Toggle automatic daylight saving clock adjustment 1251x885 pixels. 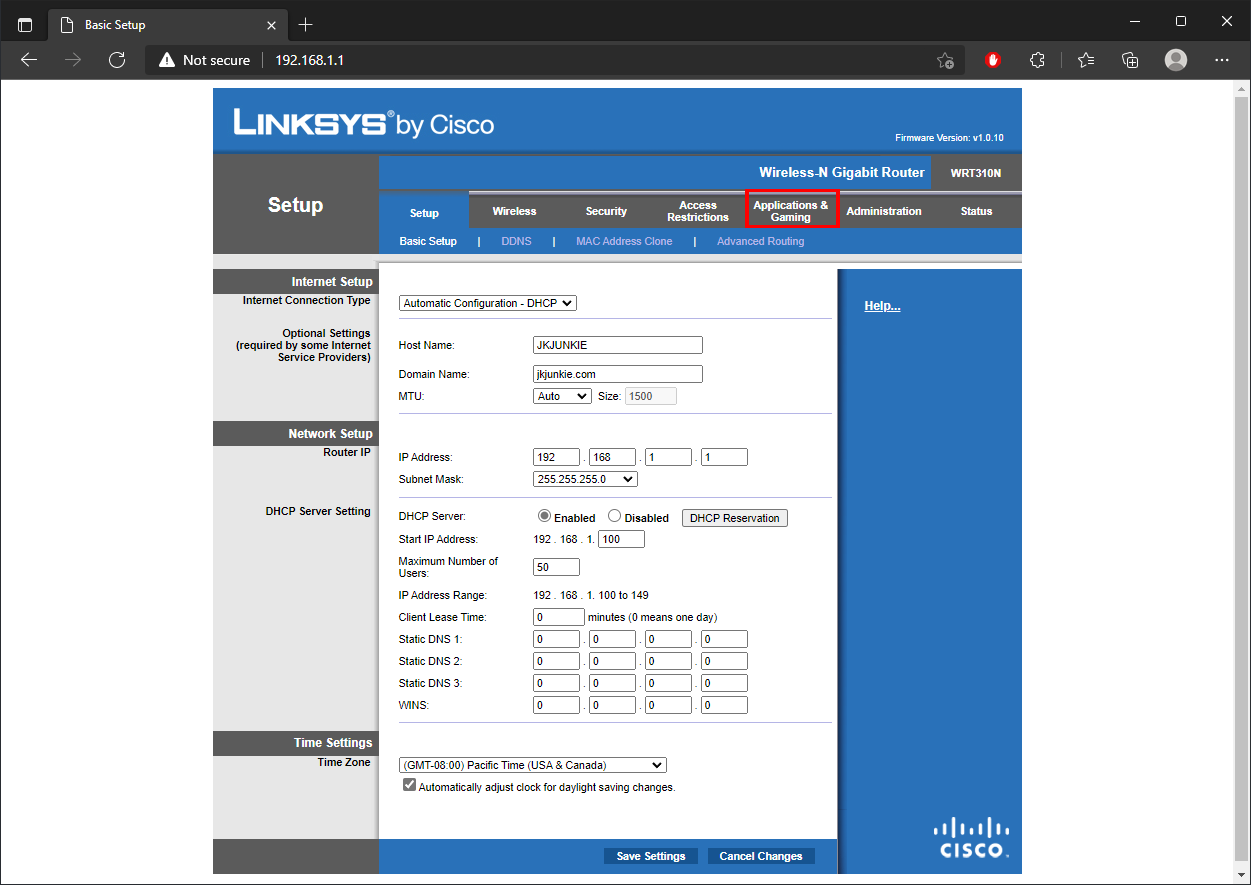[409, 786]
